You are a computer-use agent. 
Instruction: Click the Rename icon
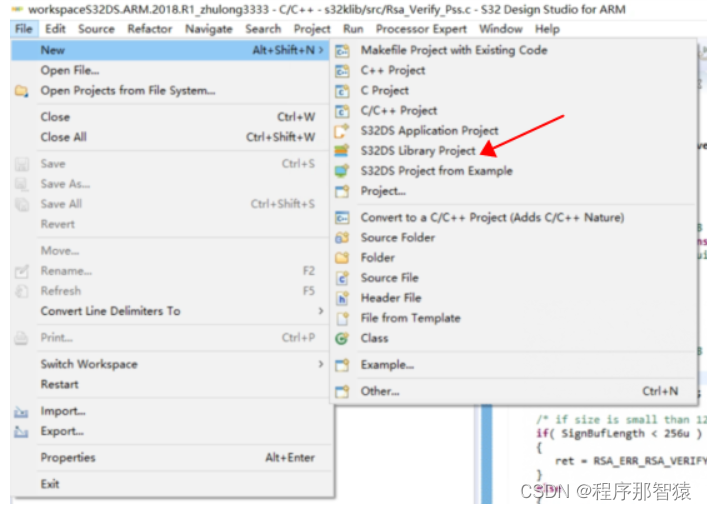tap(21, 271)
